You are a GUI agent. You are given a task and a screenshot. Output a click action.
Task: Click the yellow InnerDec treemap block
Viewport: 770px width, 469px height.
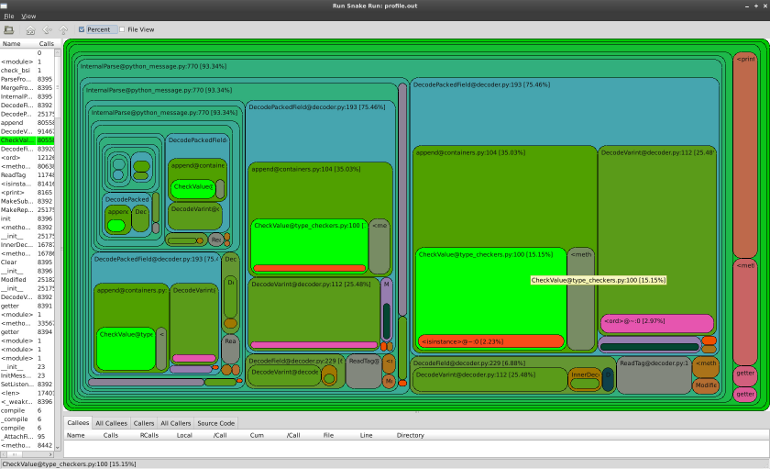tap(584, 380)
